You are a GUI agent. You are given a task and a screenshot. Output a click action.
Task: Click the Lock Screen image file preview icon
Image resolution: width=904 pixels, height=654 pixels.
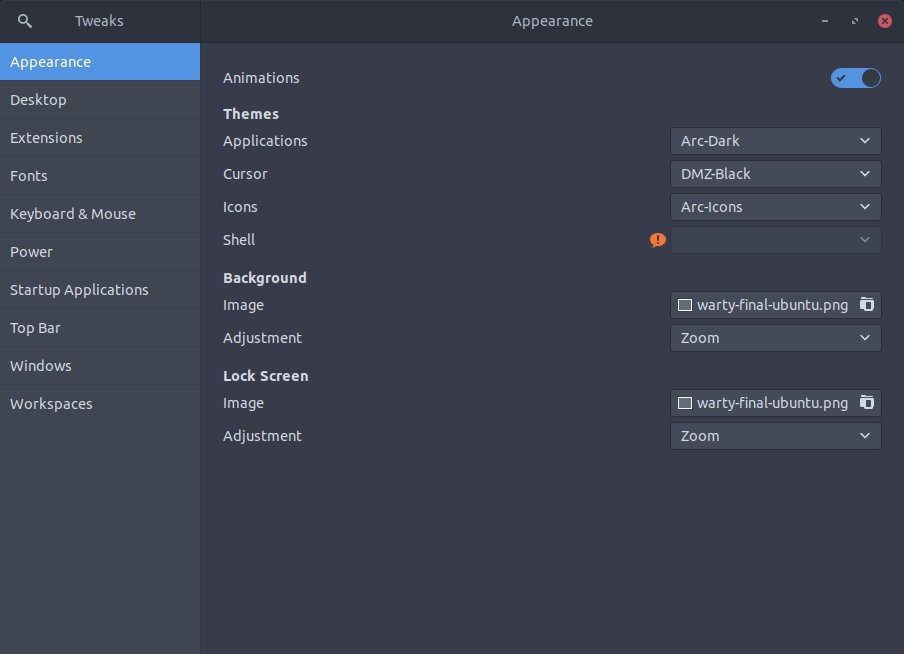pyautogui.click(x=684, y=403)
